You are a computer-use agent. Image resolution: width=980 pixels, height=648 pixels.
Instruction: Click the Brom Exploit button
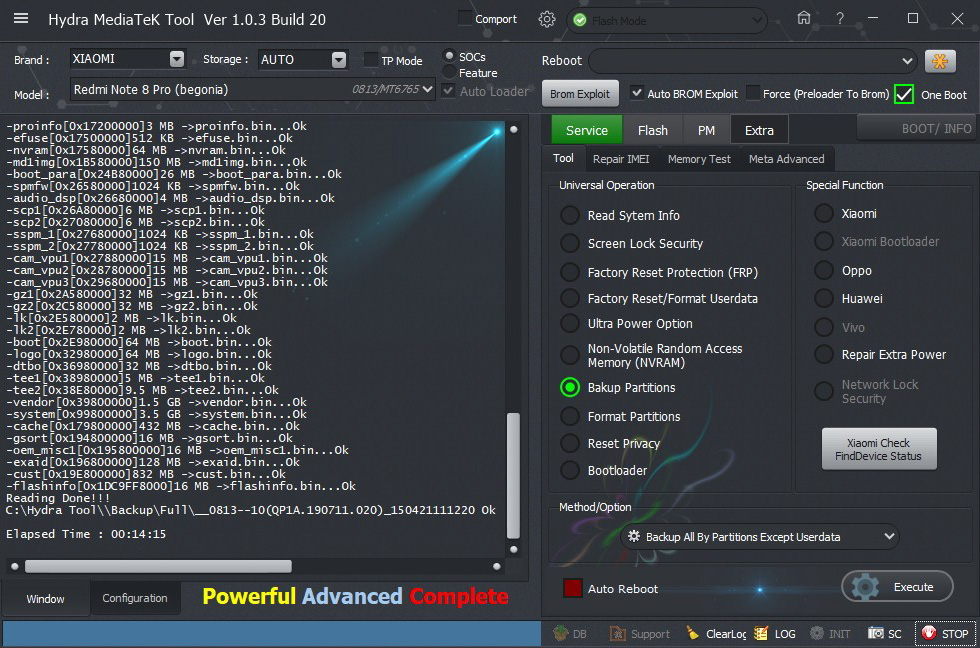tap(580, 94)
